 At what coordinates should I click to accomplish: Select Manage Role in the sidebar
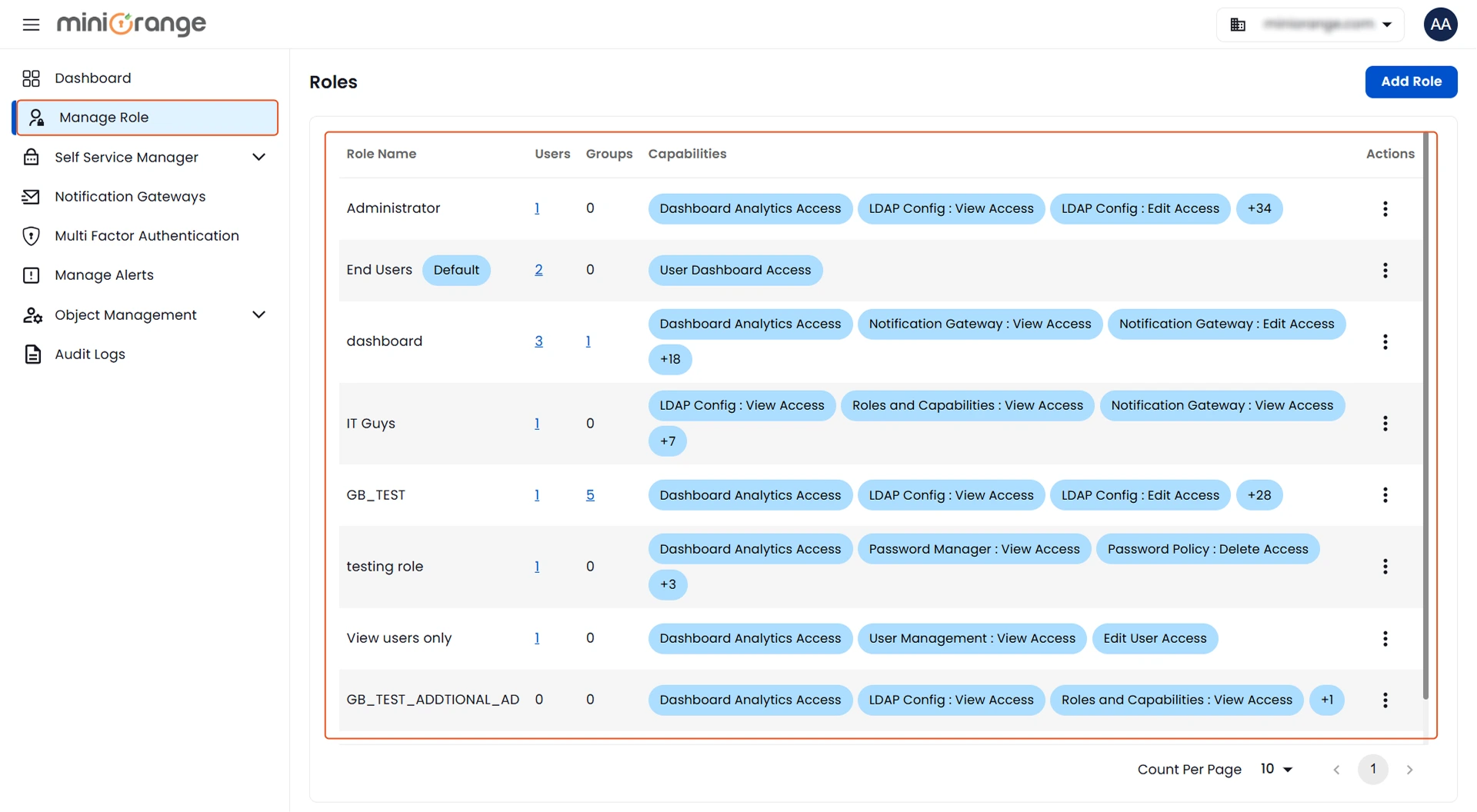click(x=105, y=117)
